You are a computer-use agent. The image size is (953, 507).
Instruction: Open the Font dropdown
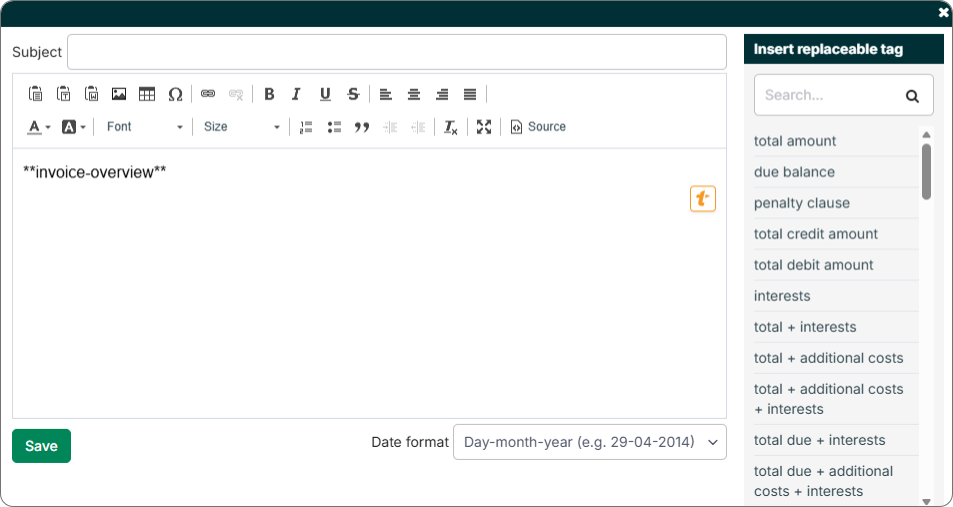click(x=144, y=126)
